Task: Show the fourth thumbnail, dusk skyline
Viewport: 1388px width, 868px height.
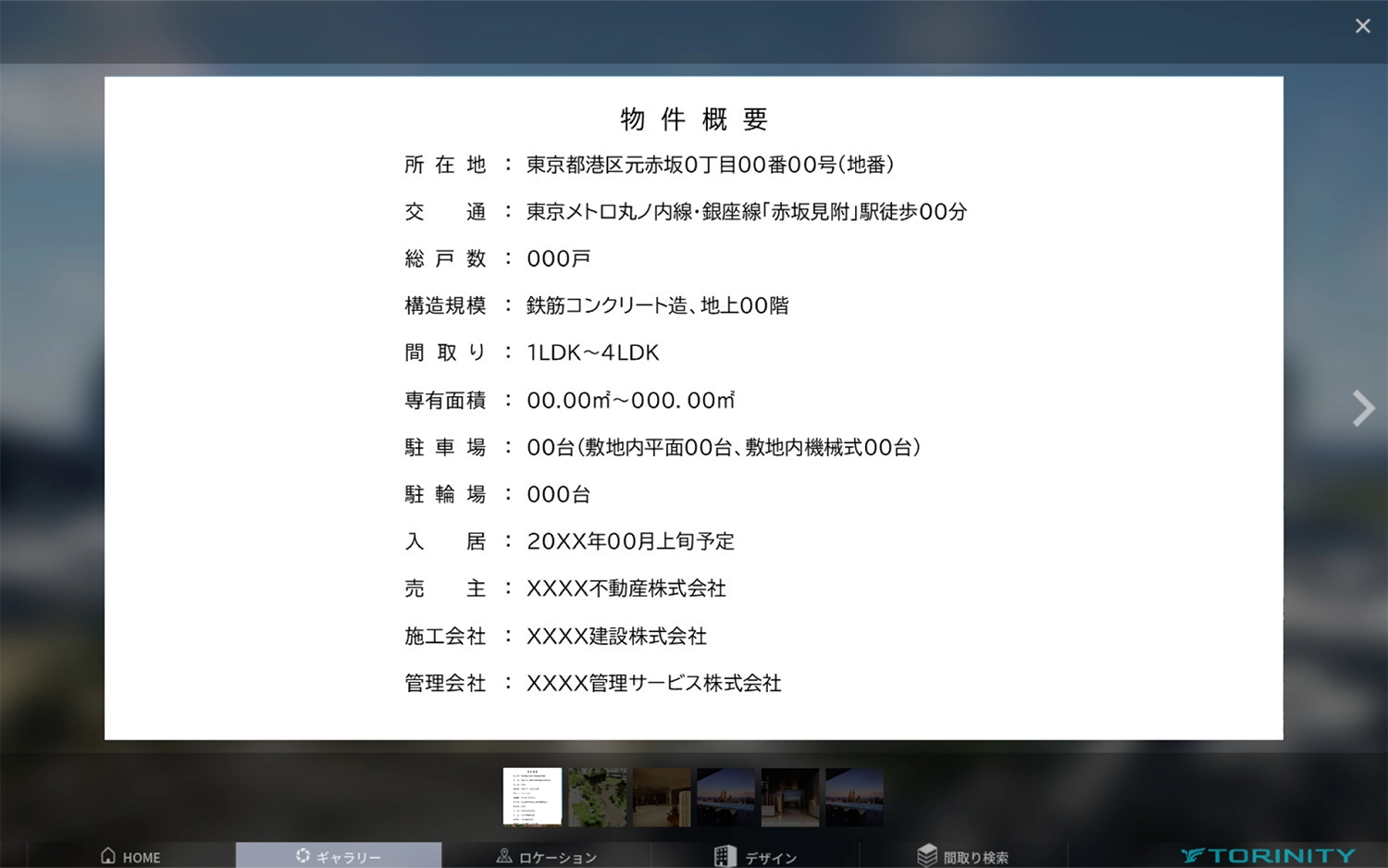Action: tap(725, 796)
